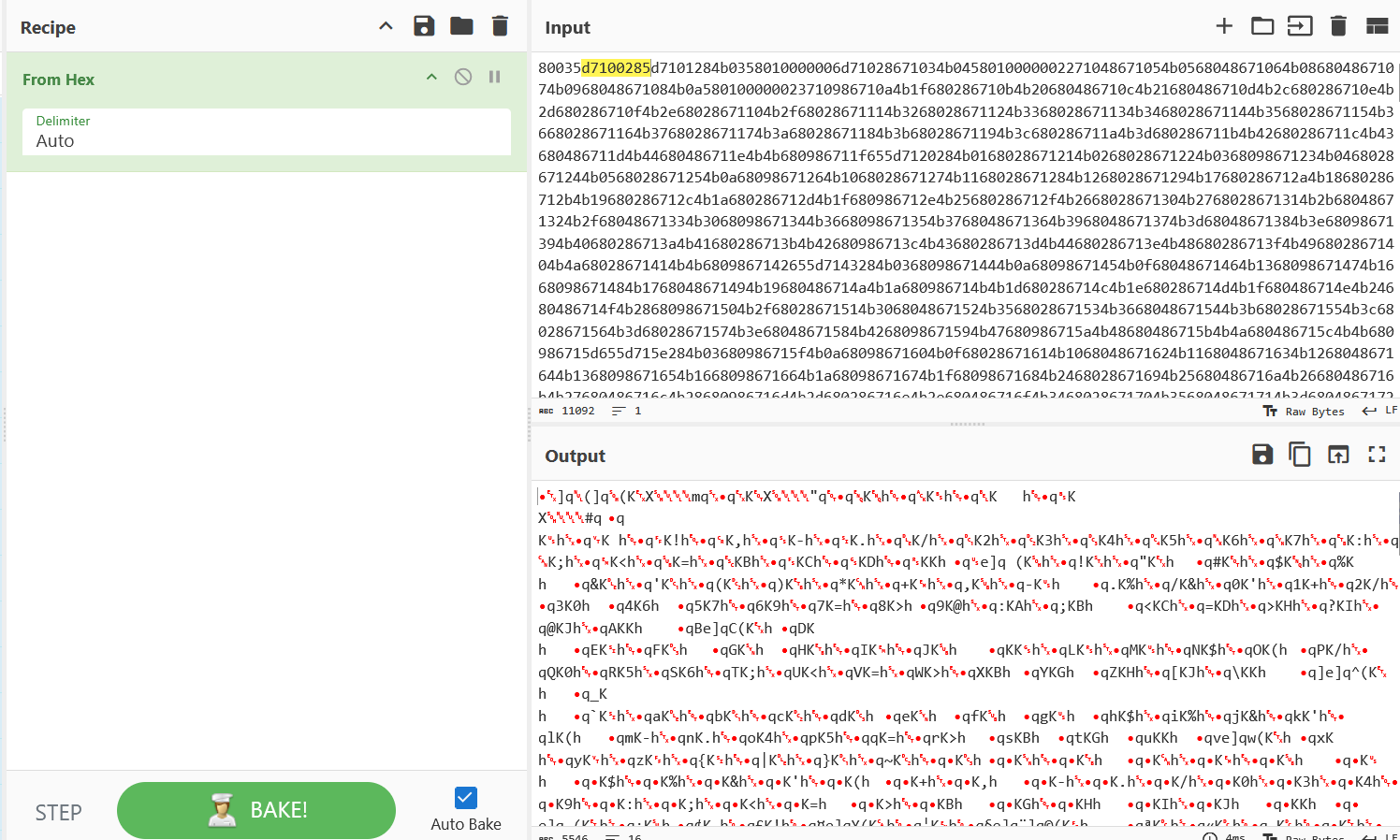Click the STEP button
This screenshot has height=840, width=1400.
(x=58, y=813)
